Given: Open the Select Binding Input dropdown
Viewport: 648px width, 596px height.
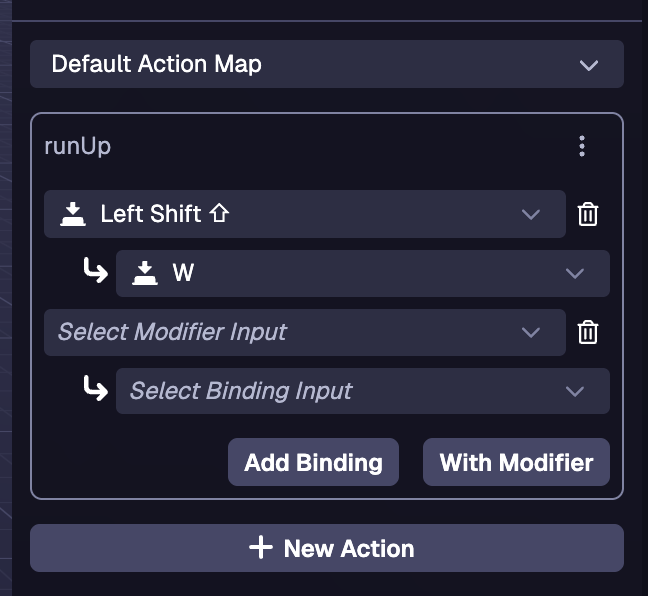Looking at the screenshot, I should click(340, 391).
